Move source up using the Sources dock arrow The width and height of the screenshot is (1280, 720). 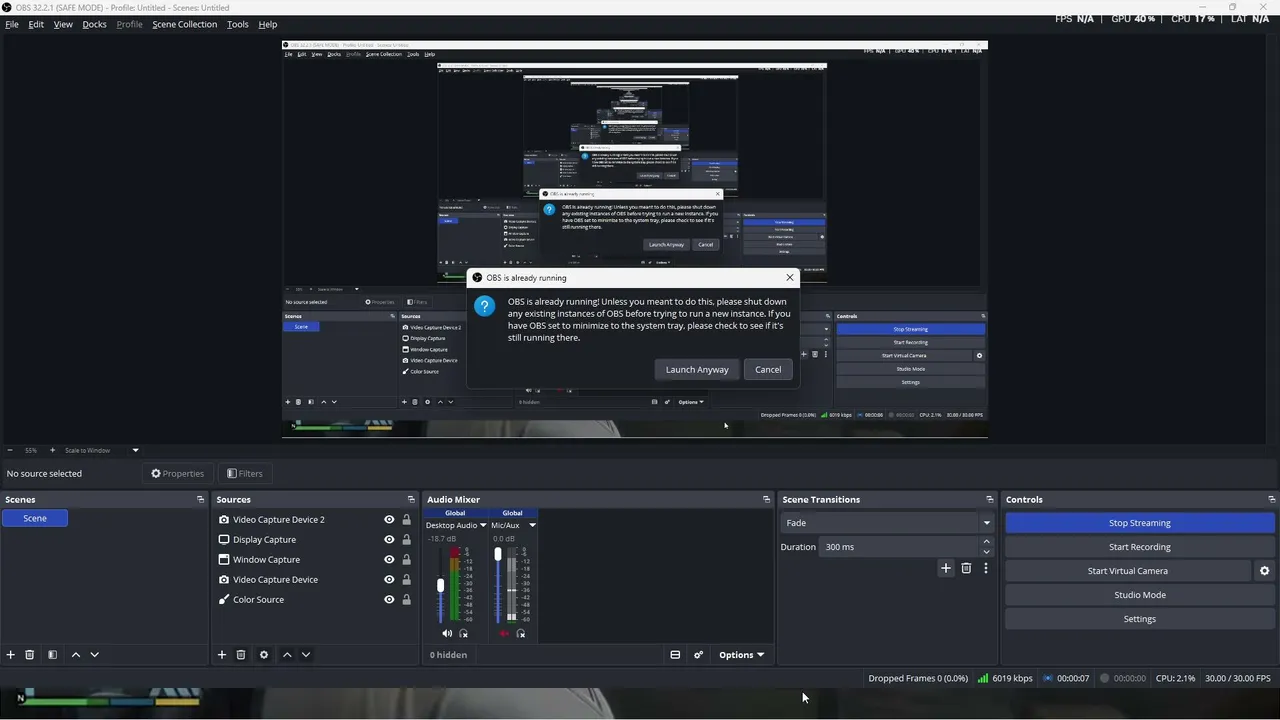pos(287,655)
